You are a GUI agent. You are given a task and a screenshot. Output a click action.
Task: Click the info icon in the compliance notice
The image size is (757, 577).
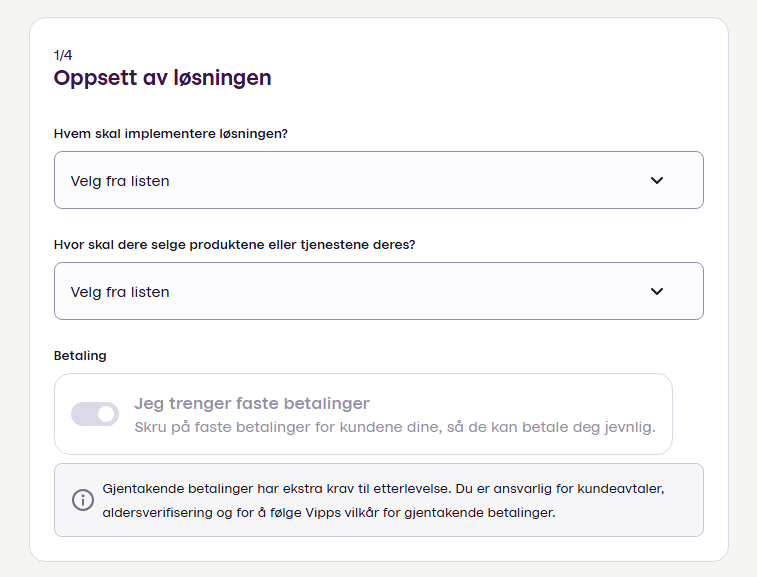click(x=83, y=500)
